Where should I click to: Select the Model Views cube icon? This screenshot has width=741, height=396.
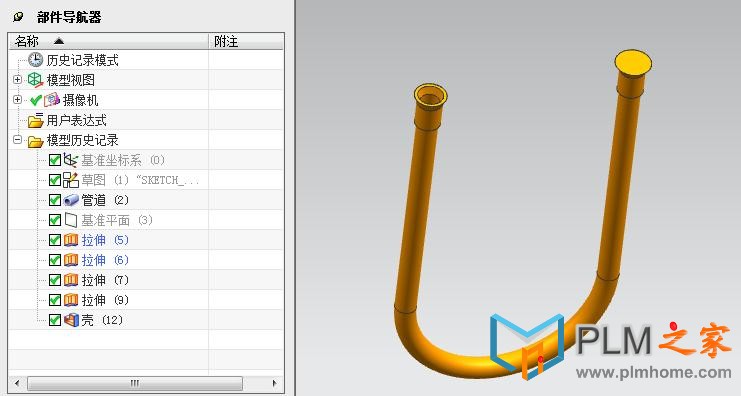(35, 80)
